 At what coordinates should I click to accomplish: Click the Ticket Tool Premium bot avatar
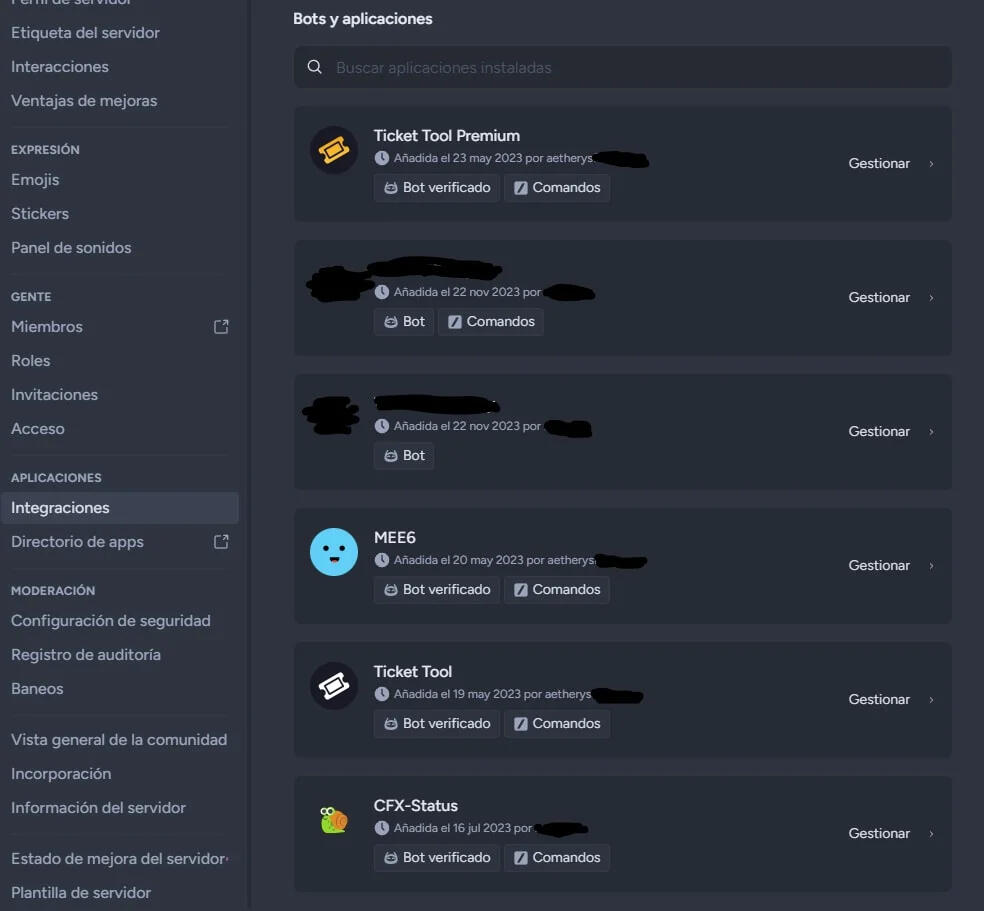pos(334,150)
